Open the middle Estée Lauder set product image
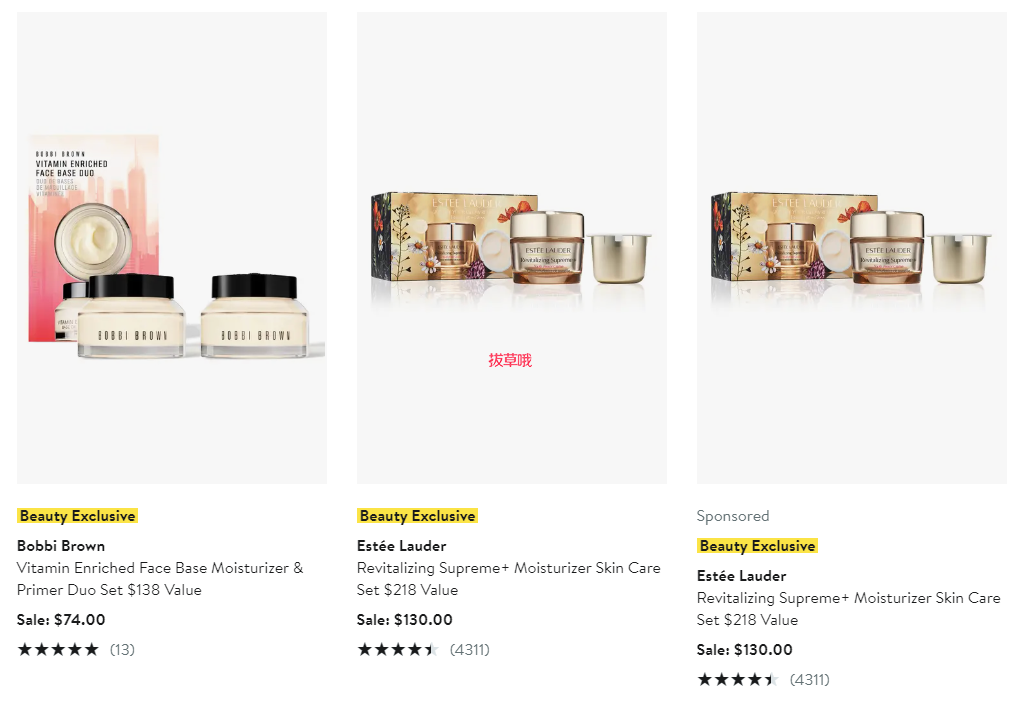This screenshot has height=720, width=1020. (x=512, y=248)
